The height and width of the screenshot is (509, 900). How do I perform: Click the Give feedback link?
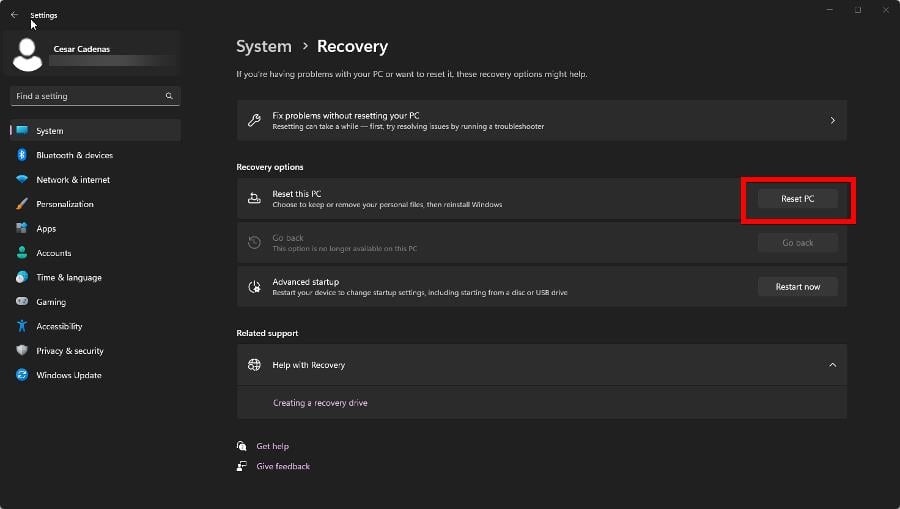coord(283,466)
